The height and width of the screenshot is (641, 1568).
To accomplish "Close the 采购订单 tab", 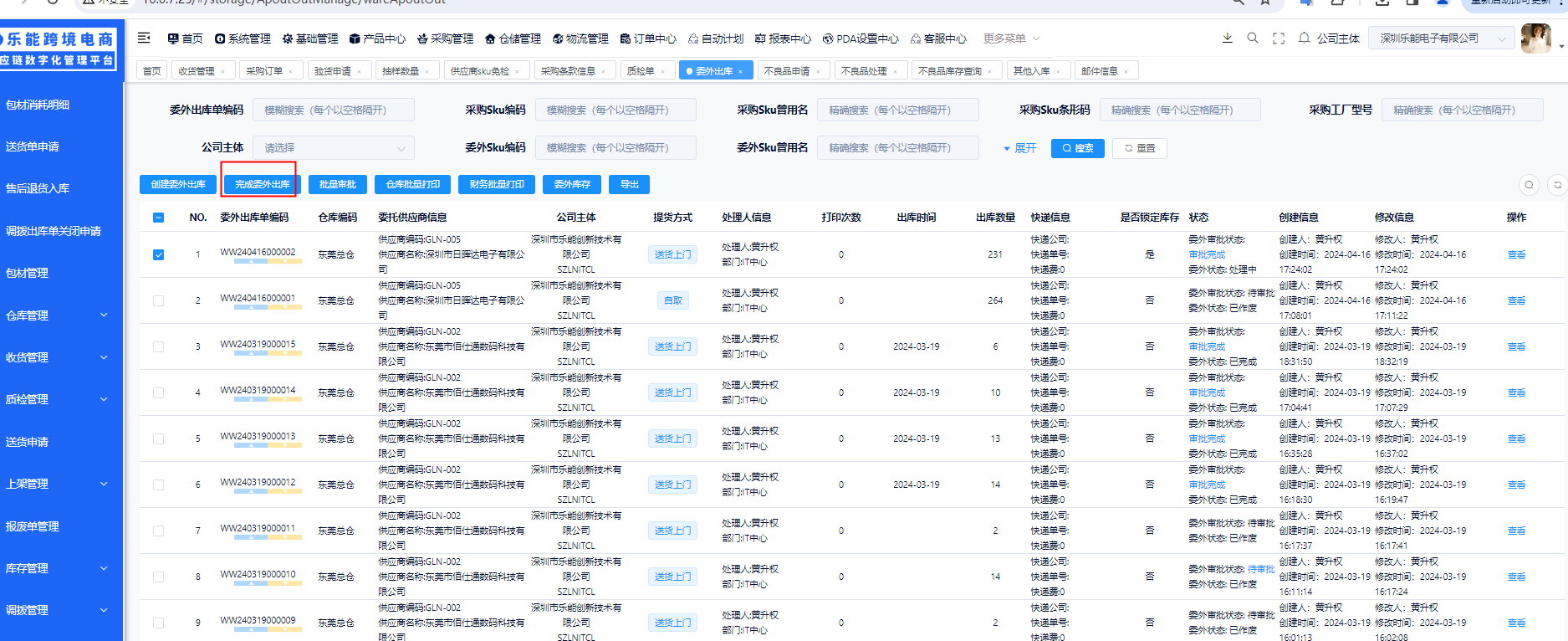I will click(290, 71).
